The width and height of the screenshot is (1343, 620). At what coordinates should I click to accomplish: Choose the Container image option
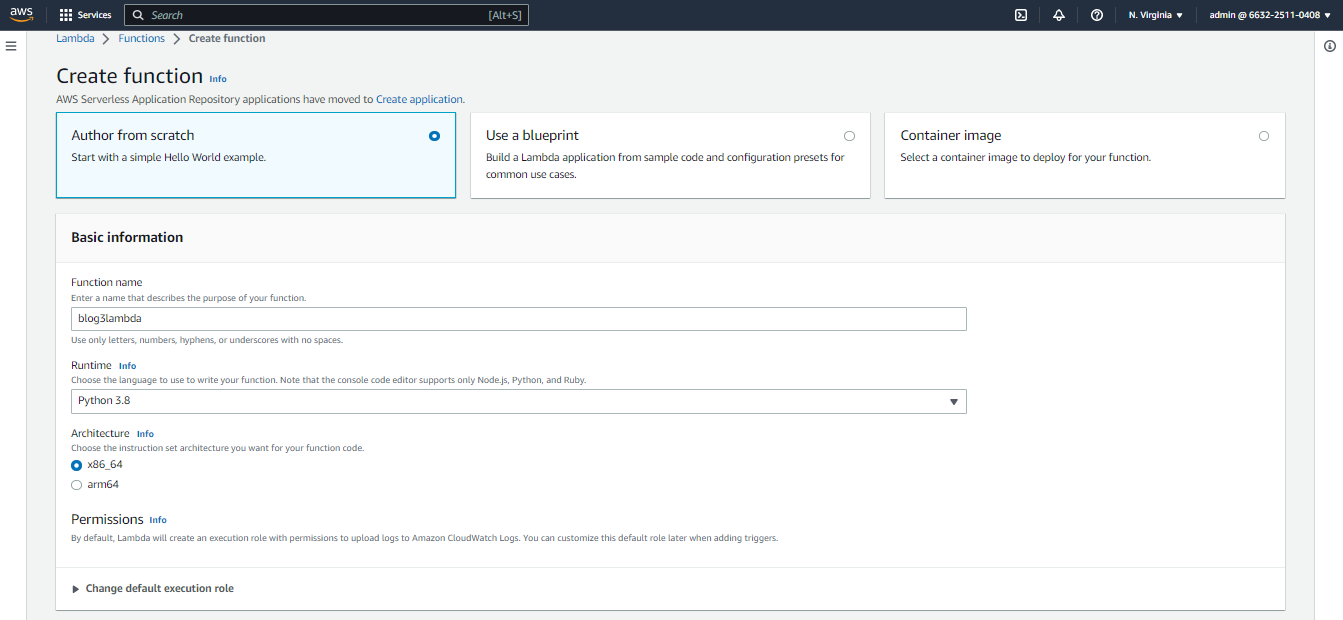pyautogui.click(x=1264, y=136)
